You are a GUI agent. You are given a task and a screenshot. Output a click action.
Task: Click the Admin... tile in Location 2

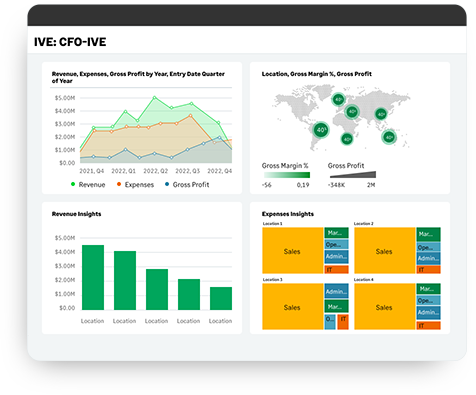[x=429, y=259]
